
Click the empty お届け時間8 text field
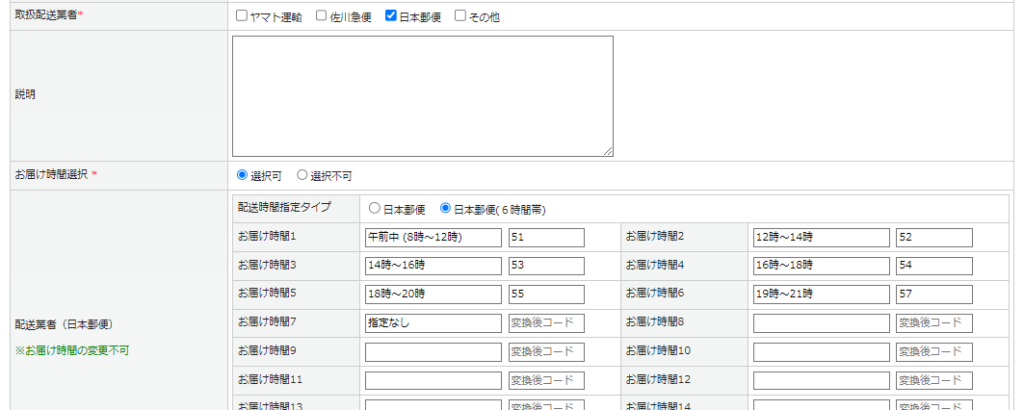[x=821, y=323]
